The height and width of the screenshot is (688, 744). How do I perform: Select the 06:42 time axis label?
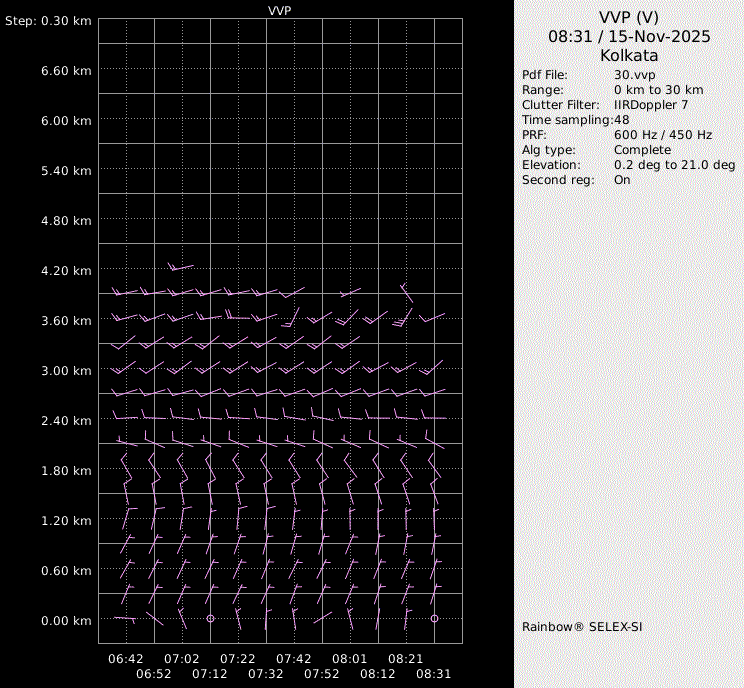tap(126, 659)
